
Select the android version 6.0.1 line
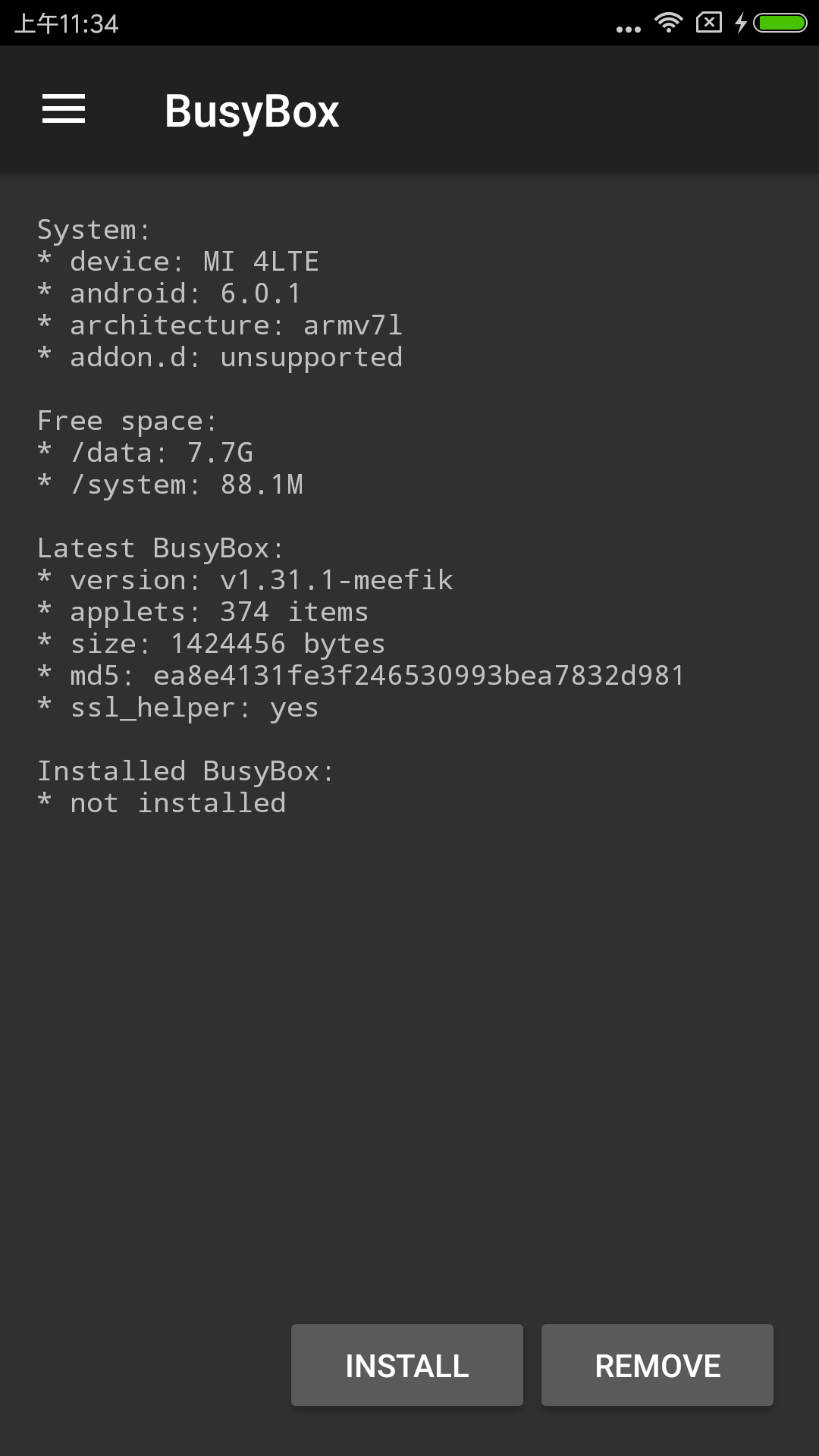pyautogui.click(x=168, y=293)
